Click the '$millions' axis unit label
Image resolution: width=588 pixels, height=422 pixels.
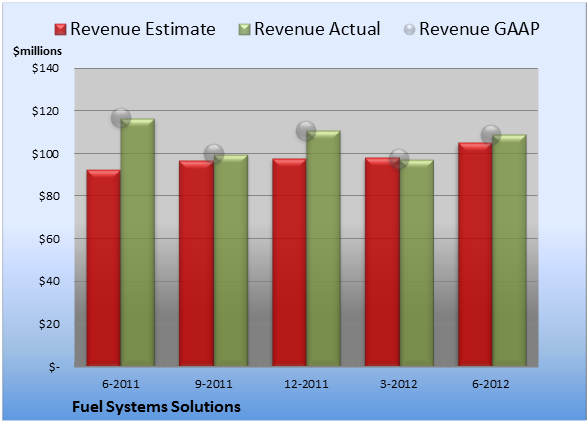[37, 51]
